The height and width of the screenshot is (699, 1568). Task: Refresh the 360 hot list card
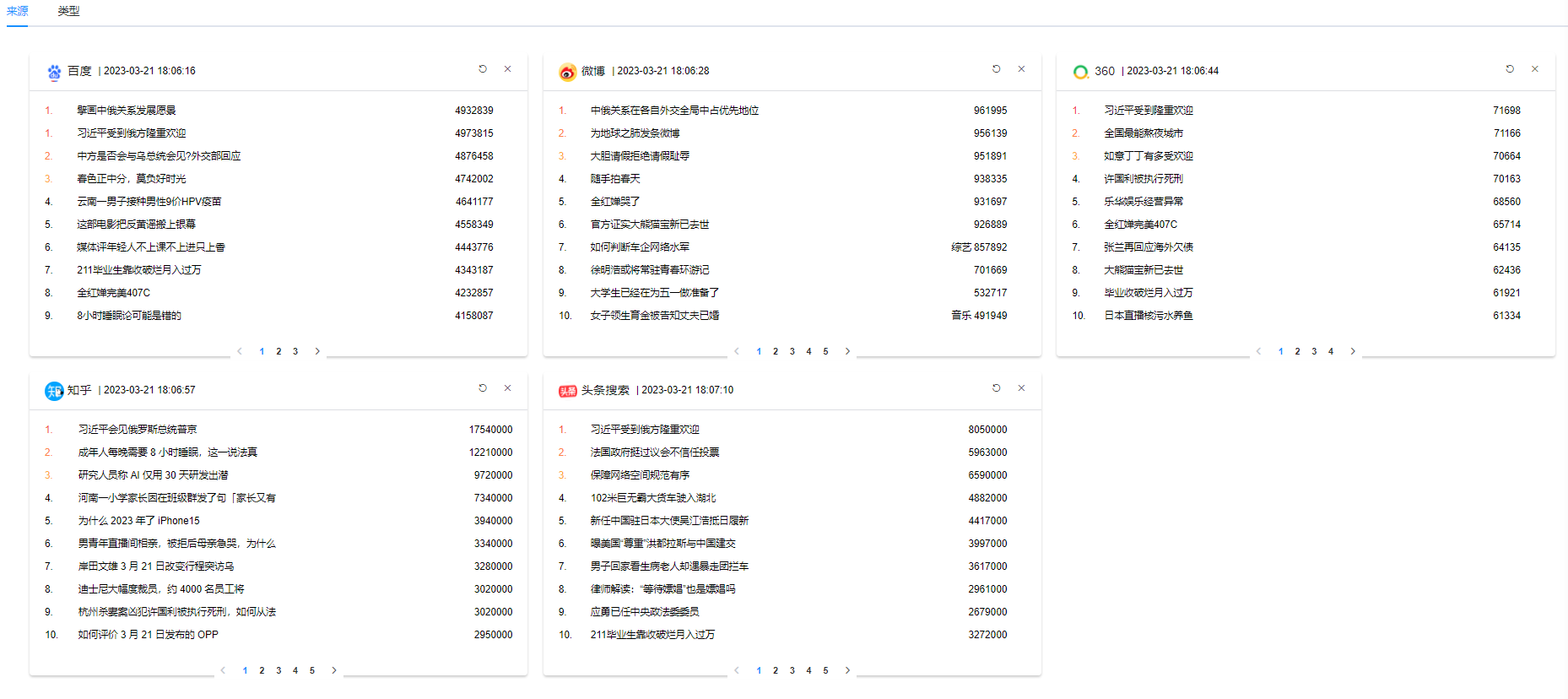[x=1510, y=69]
